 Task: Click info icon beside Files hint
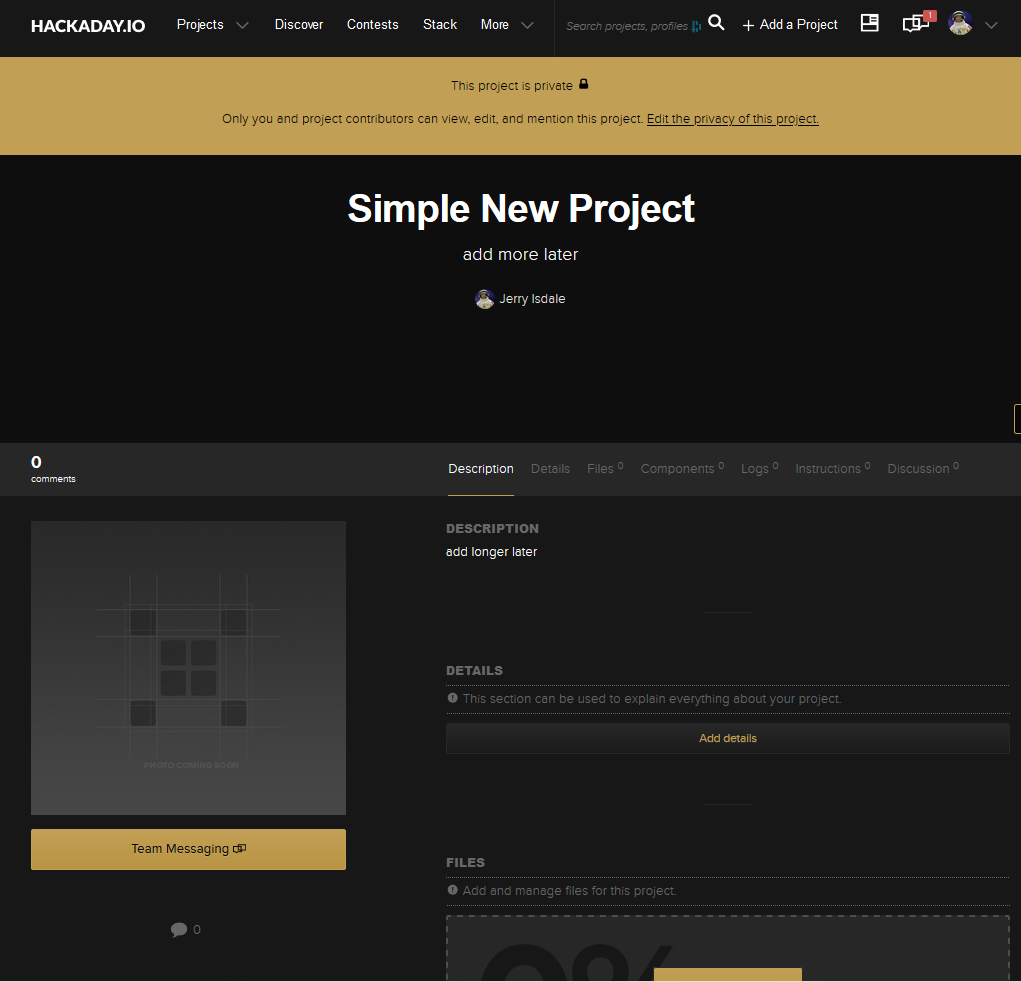(x=453, y=890)
